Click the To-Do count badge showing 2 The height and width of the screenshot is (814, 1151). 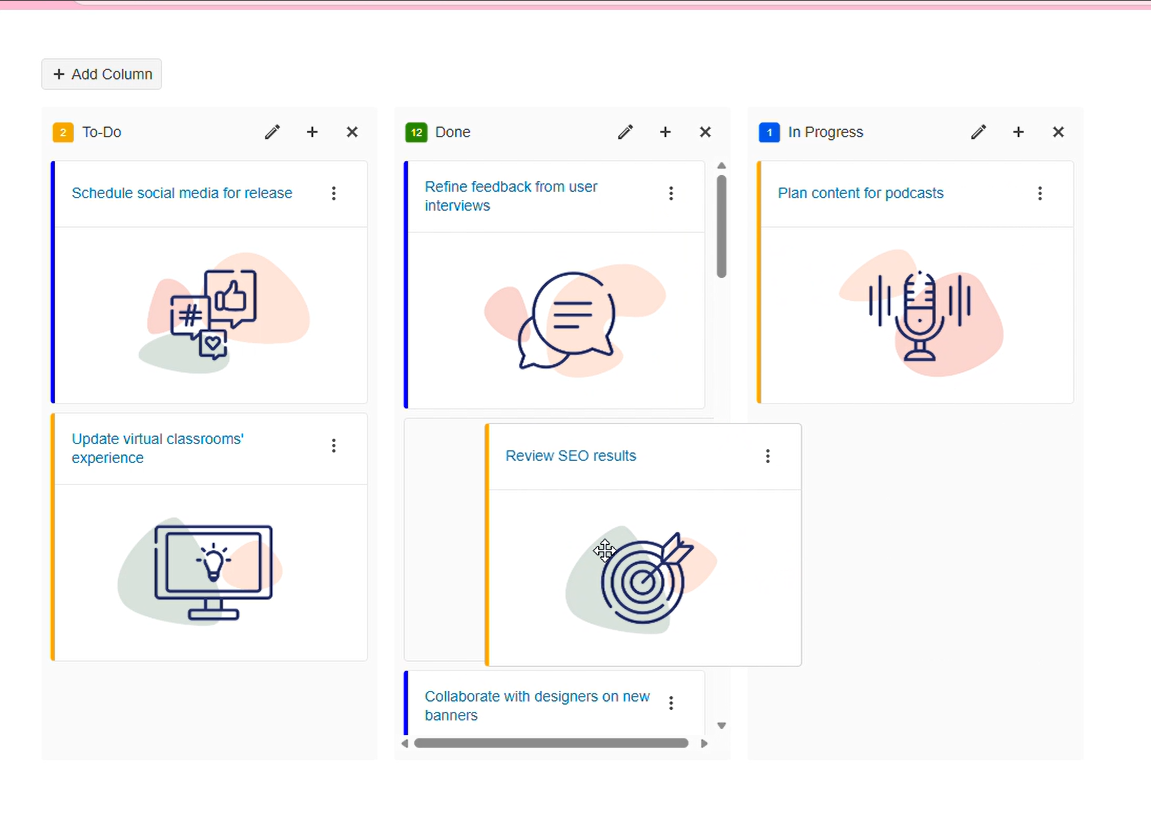[63, 132]
